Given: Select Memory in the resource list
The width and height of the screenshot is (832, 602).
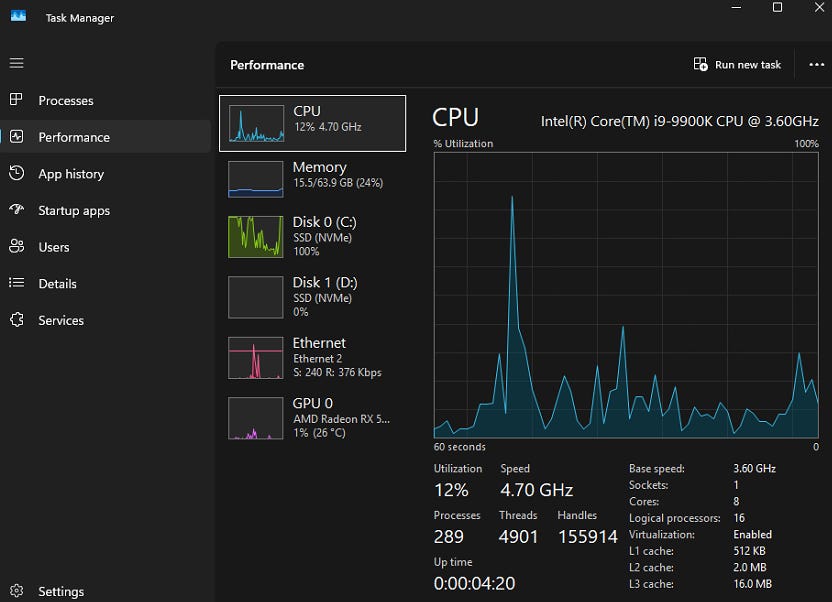Looking at the screenshot, I should pos(312,179).
